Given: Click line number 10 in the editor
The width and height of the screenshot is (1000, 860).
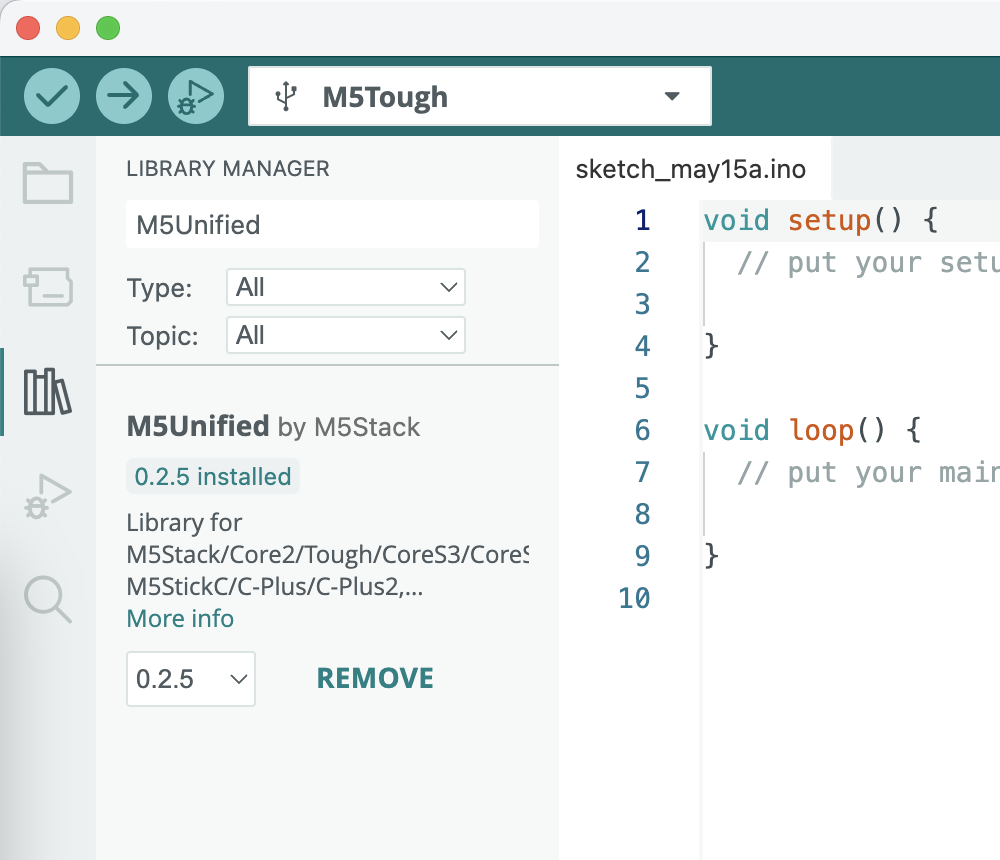Looking at the screenshot, I should (634, 598).
